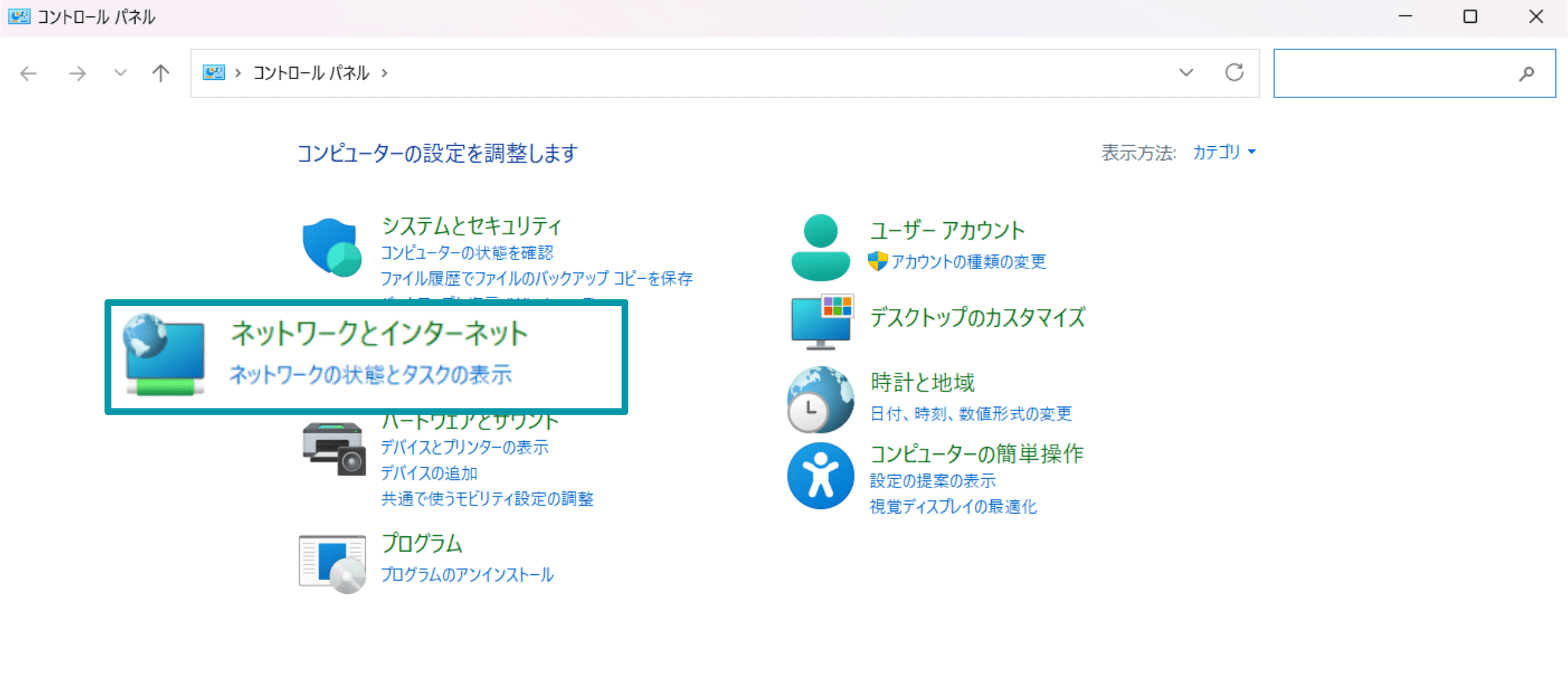The height and width of the screenshot is (675, 1568).
Task: Open the プログラム icon
Action: point(332,560)
